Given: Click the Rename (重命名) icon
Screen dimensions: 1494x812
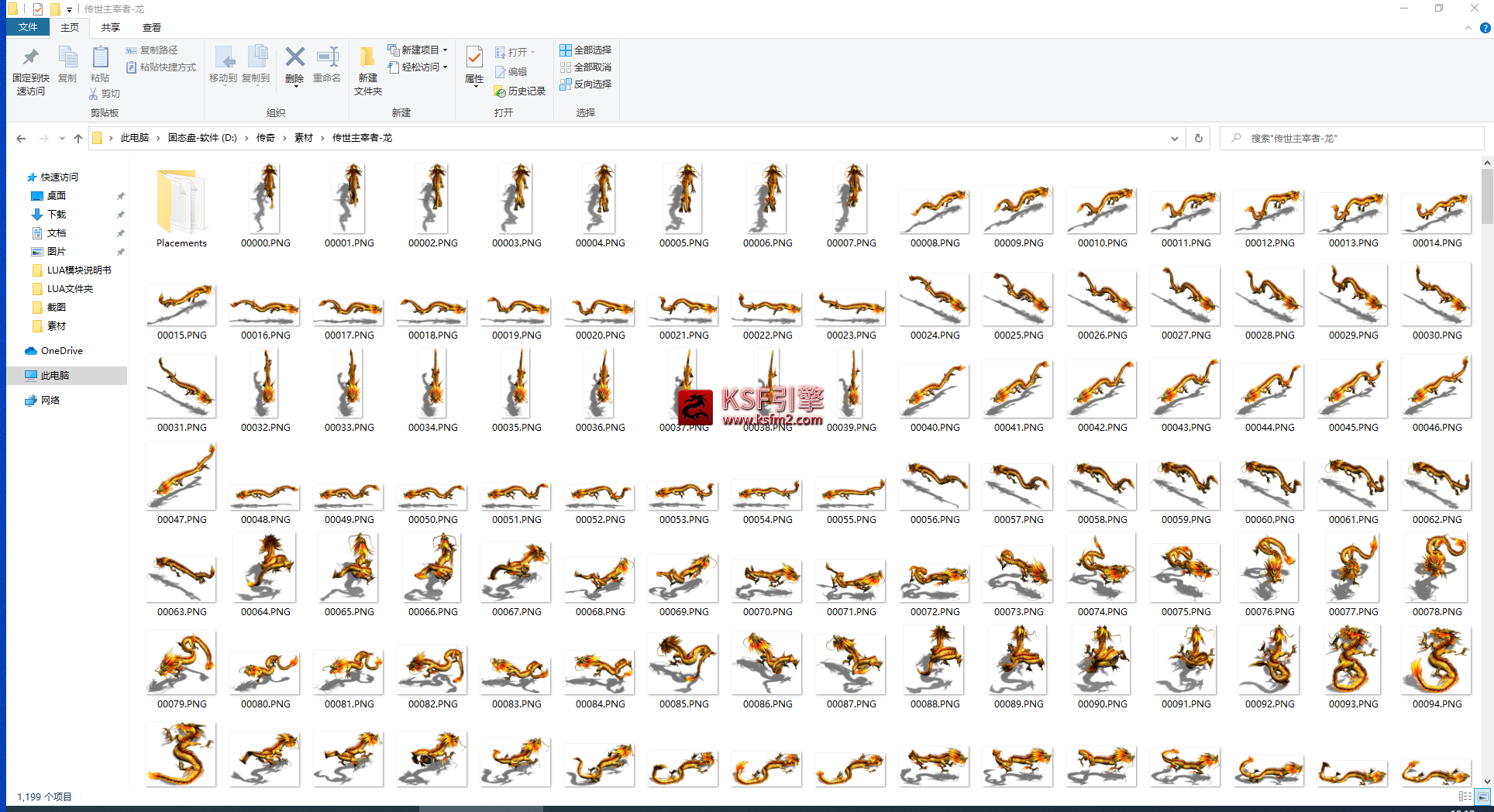Looking at the screenshot, I should 327,57.
